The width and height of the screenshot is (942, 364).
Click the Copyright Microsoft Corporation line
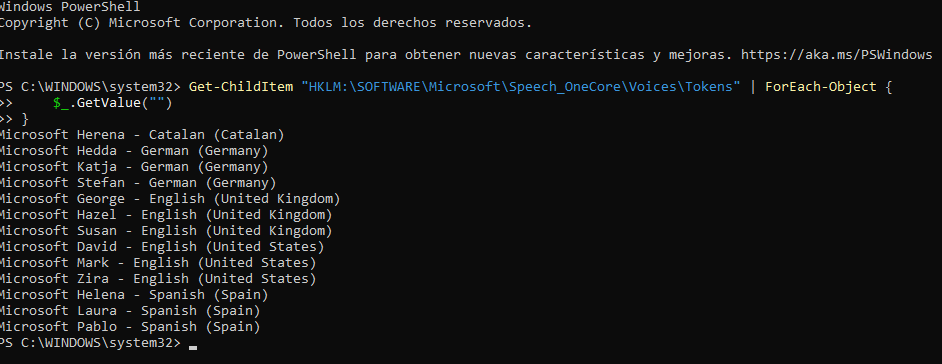[266, 23]
